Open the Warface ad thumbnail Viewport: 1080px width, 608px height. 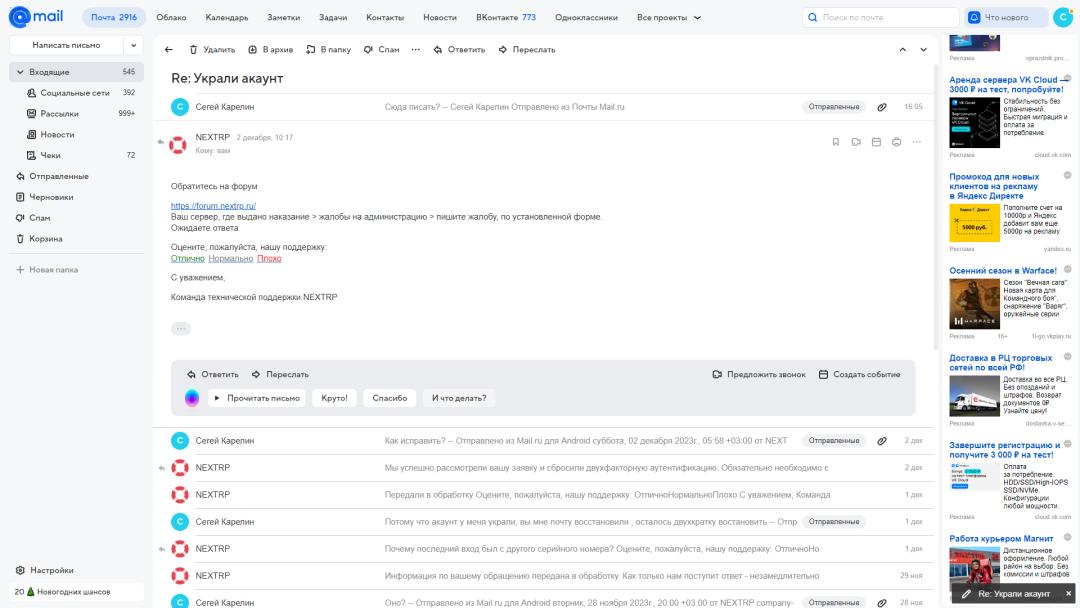pyautogui.click(x=974, y=304)
